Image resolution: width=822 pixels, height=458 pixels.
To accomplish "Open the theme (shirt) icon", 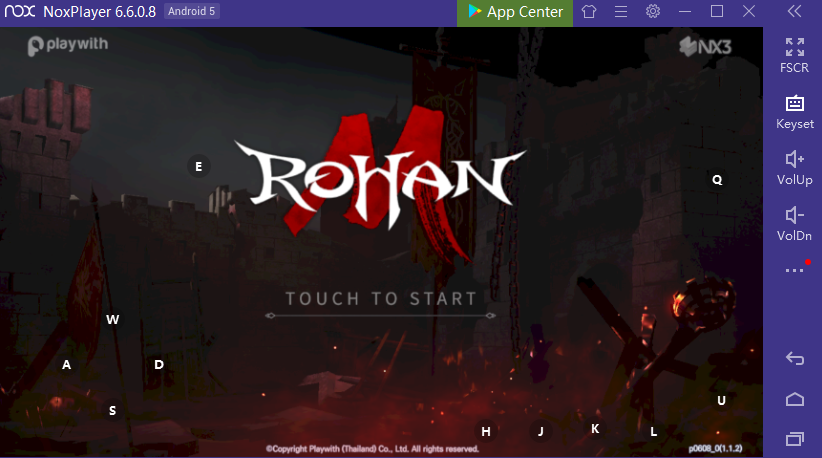I will (589, 12).
